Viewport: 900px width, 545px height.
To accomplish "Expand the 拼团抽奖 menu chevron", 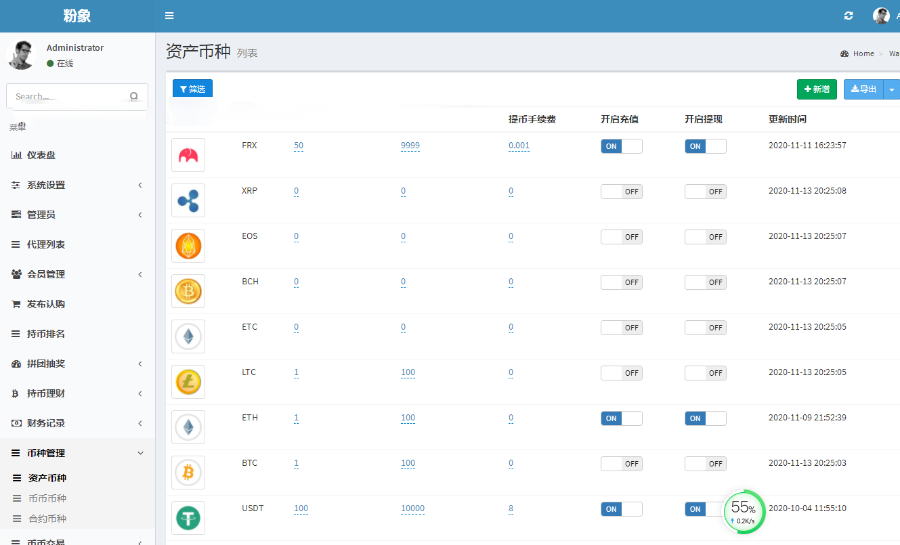I will (140, 364).
